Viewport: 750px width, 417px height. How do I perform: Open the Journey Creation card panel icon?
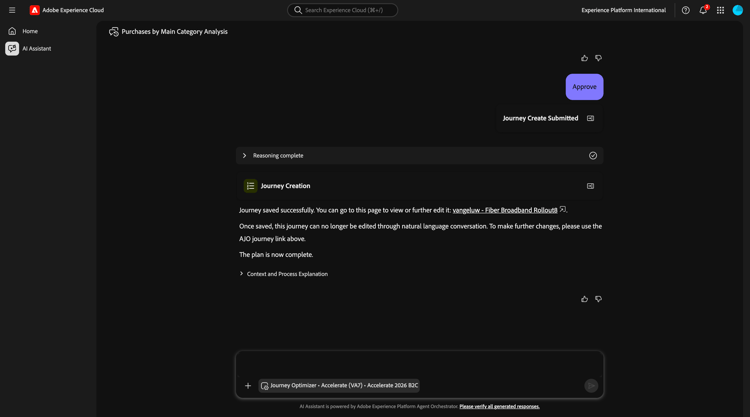(591, 186)
